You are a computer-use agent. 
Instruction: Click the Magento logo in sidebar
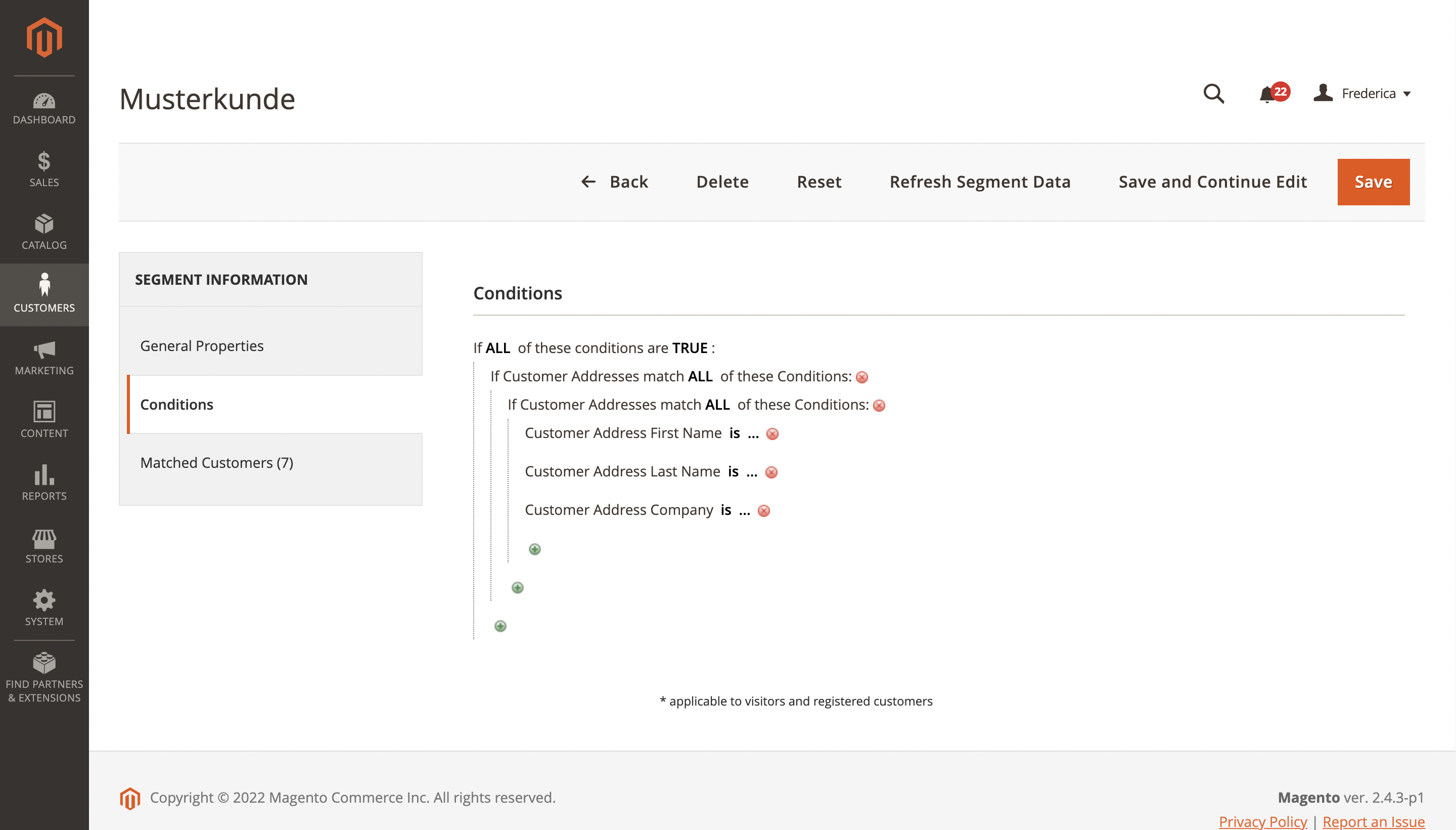point(44,37)
